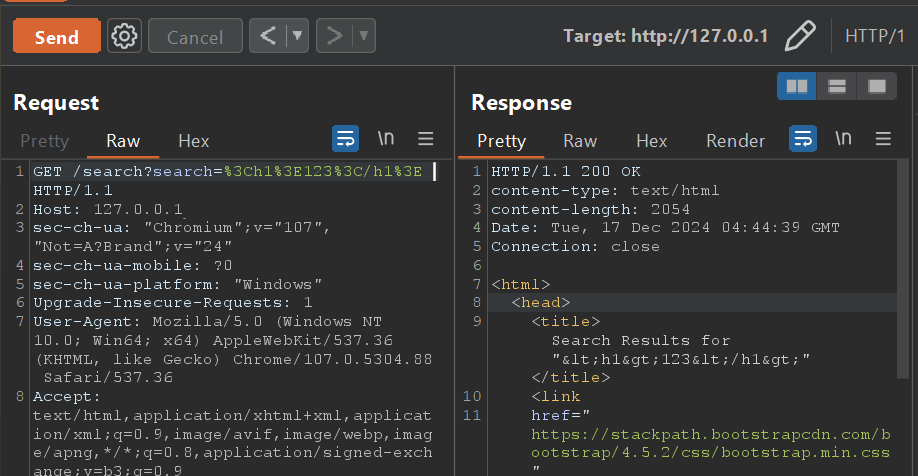Edit target with the pencil icon
Viewport: 918px width, 476px height.
click(800, 36)
